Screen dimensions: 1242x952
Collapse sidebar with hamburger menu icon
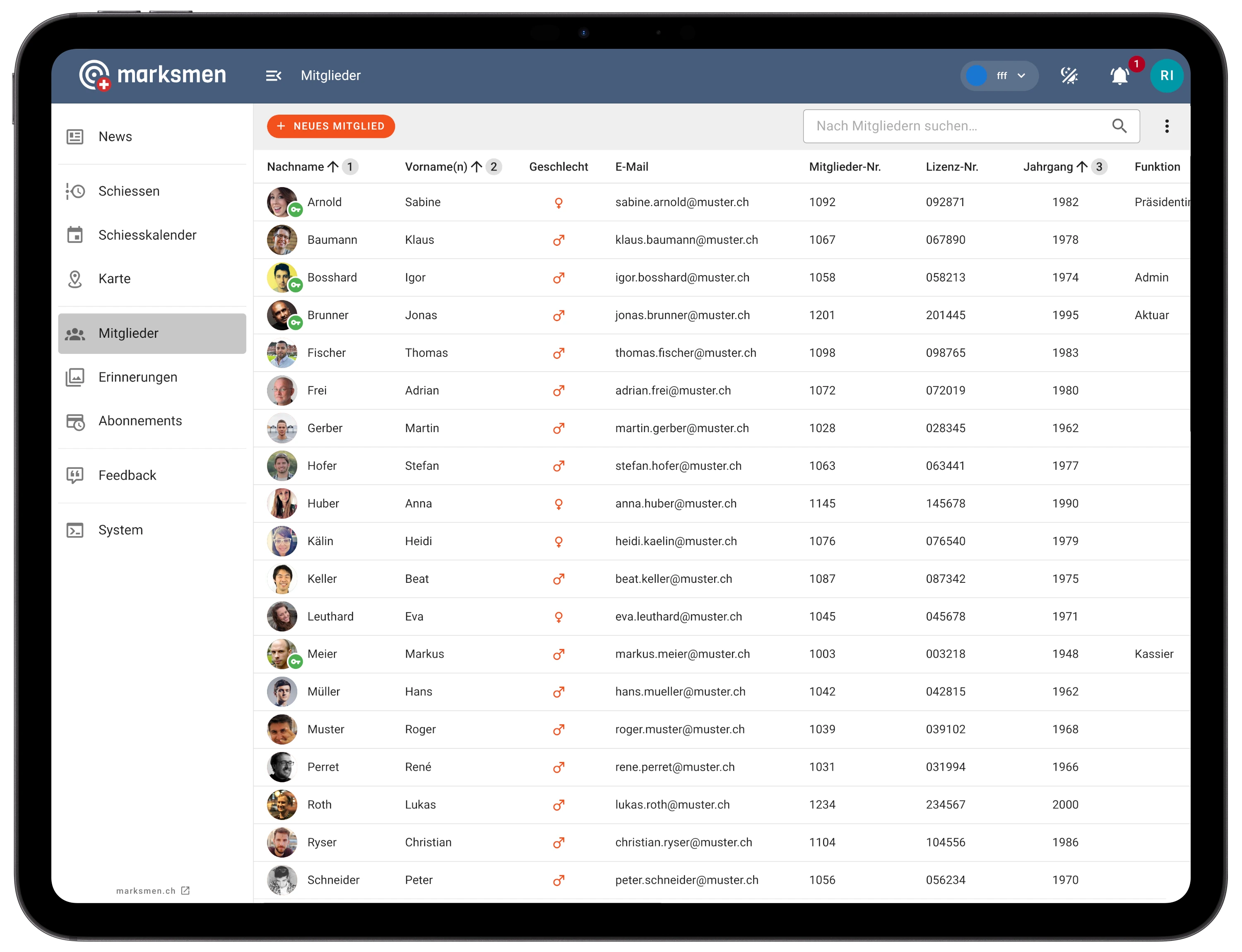[x=273, y=75]
